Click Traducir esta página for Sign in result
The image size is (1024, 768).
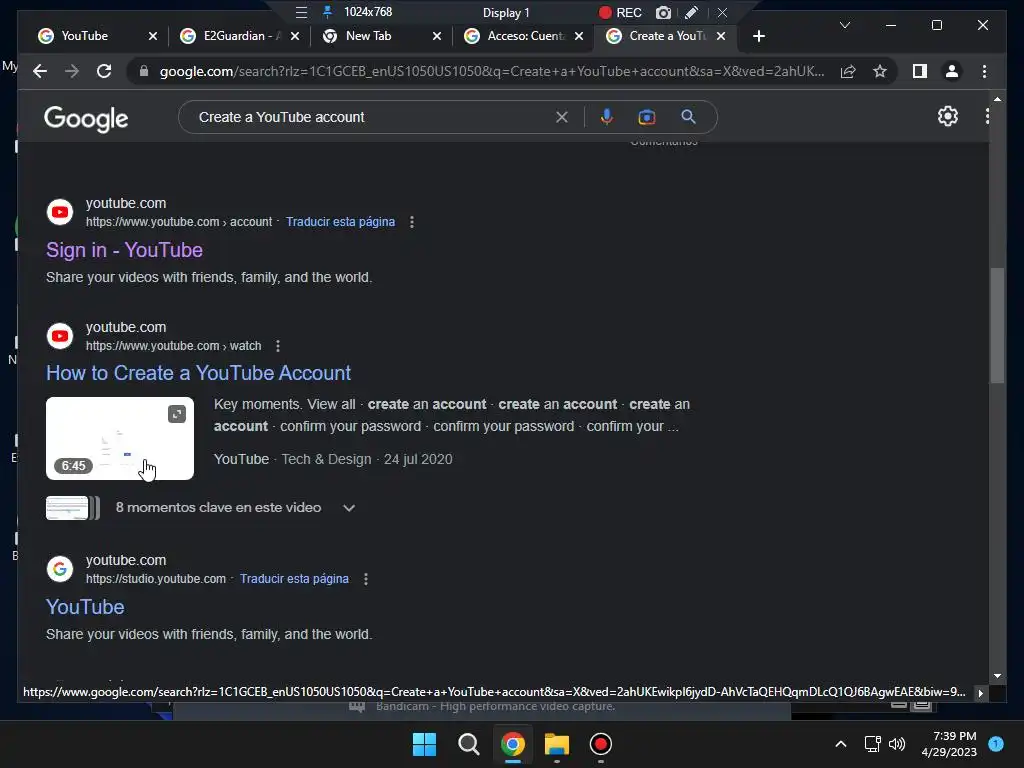(x=340, y=222)
